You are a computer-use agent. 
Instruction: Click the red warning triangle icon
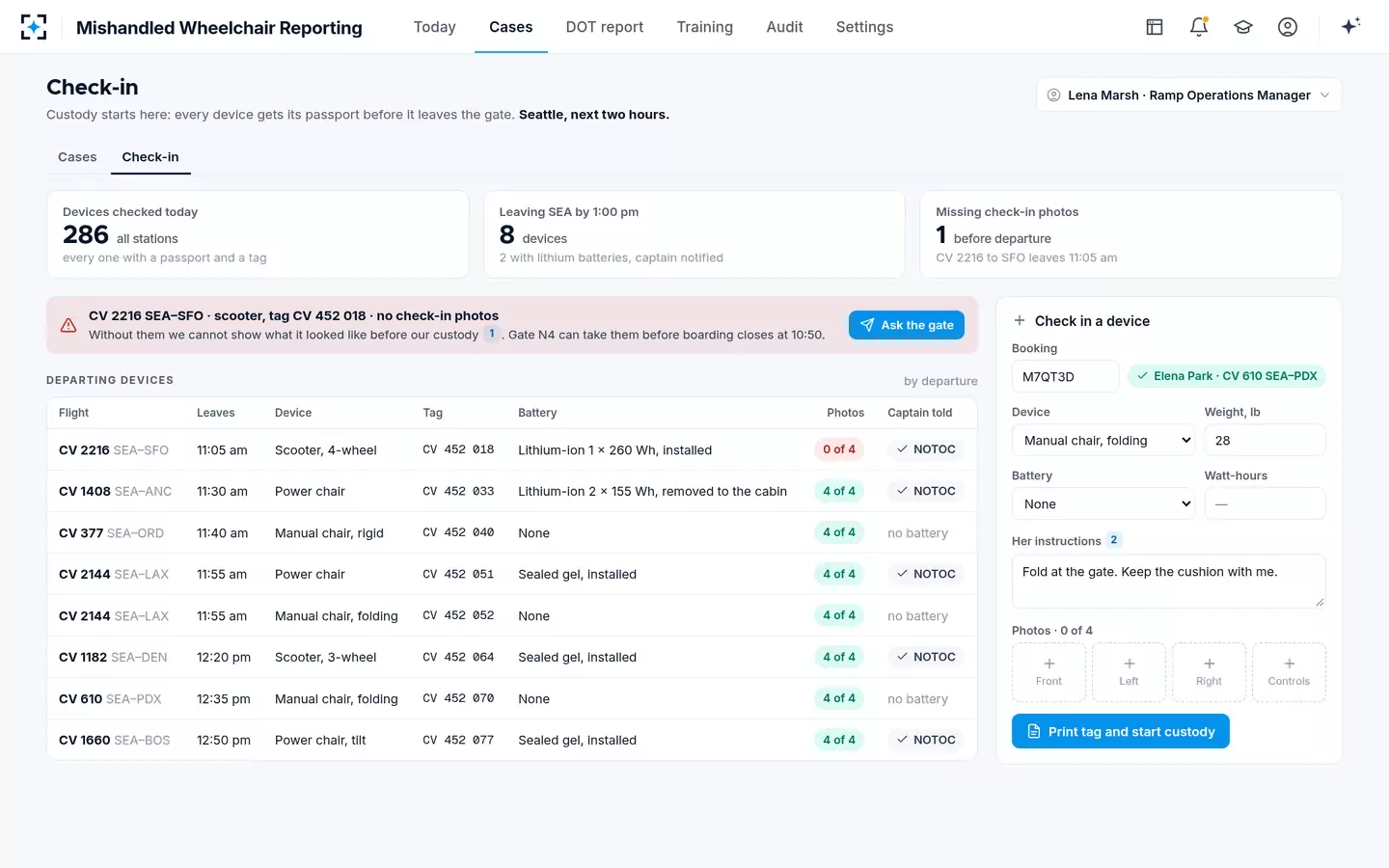68,325
